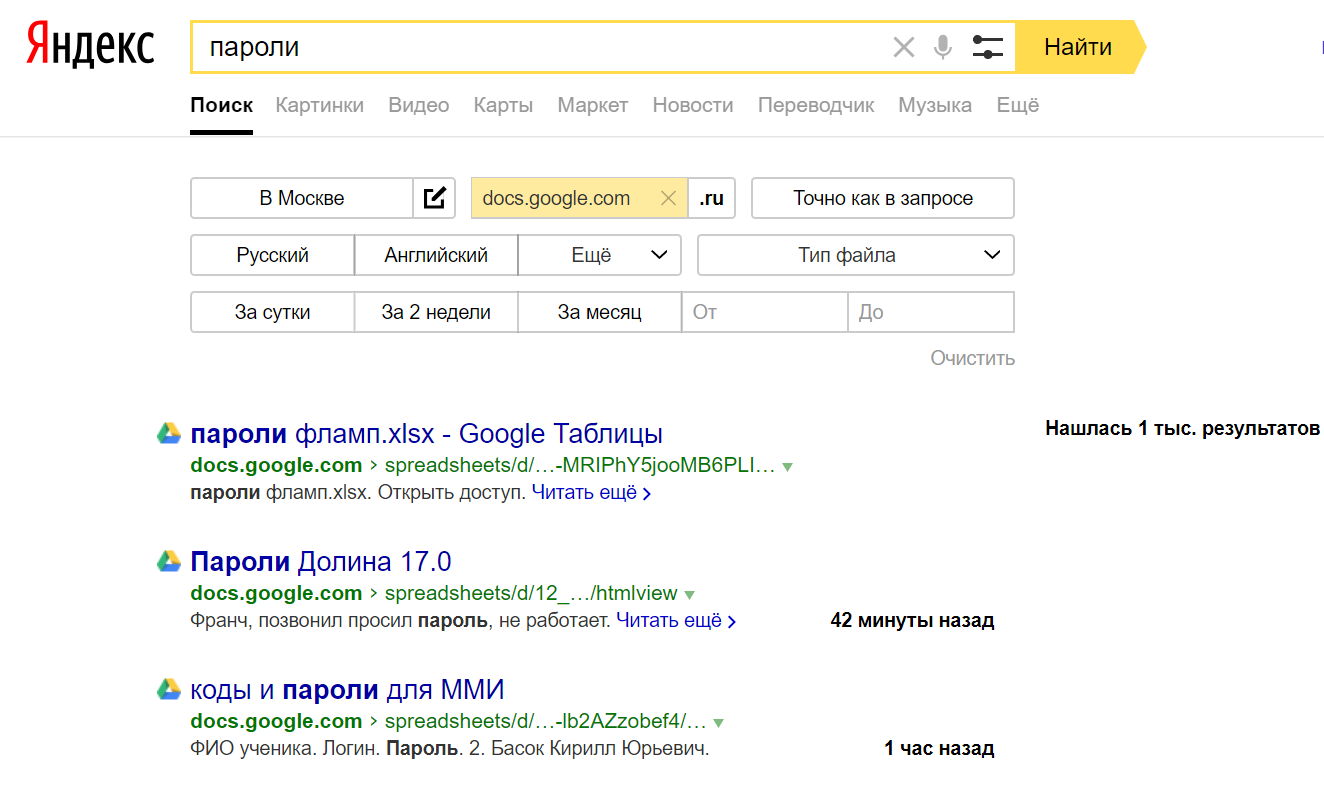The image size is (1324, 796).
Task: Enable Точно как в запросе filter
Action: coord(883,198)
